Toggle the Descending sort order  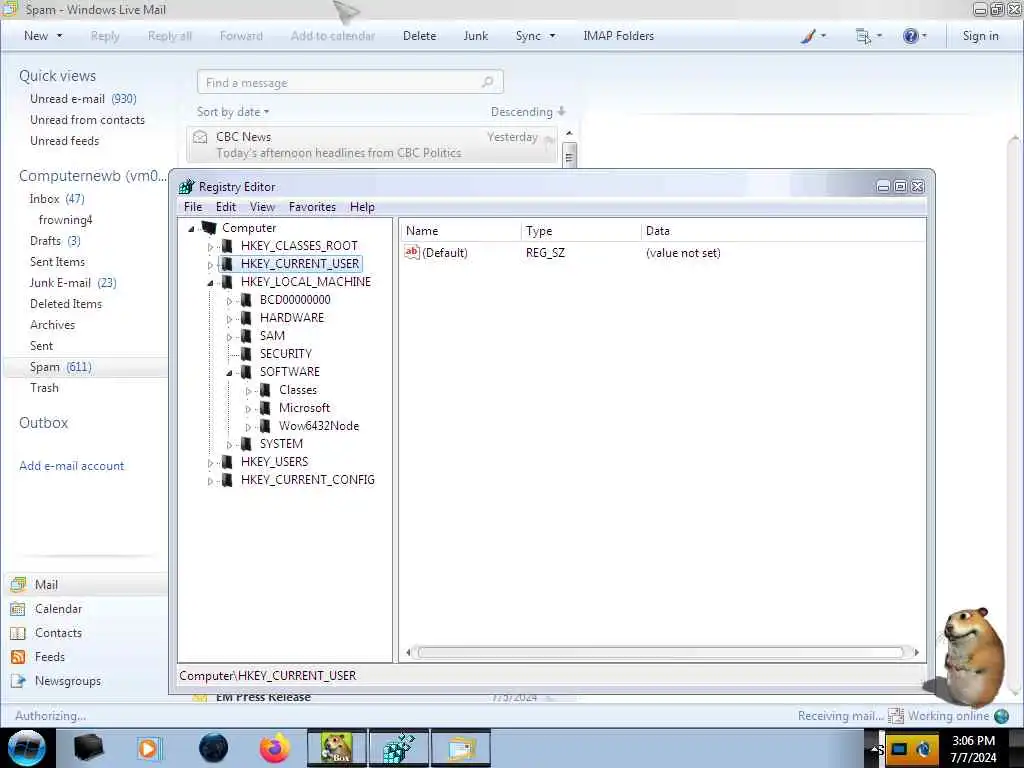[528, 112]
